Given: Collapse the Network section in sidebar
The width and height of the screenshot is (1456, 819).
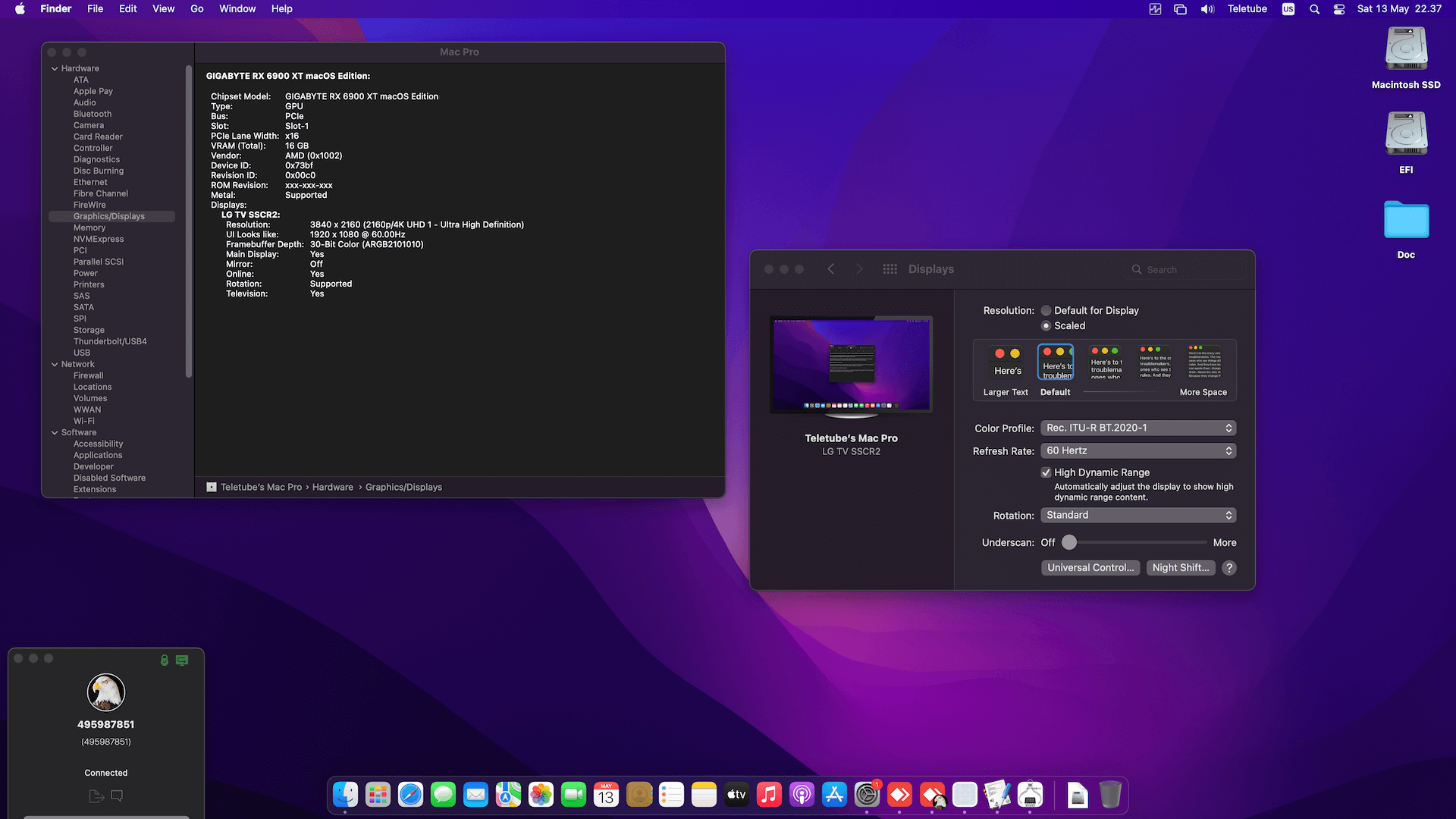Looking at the screenshot, I should pyautogui.click(x=55, y=365).
